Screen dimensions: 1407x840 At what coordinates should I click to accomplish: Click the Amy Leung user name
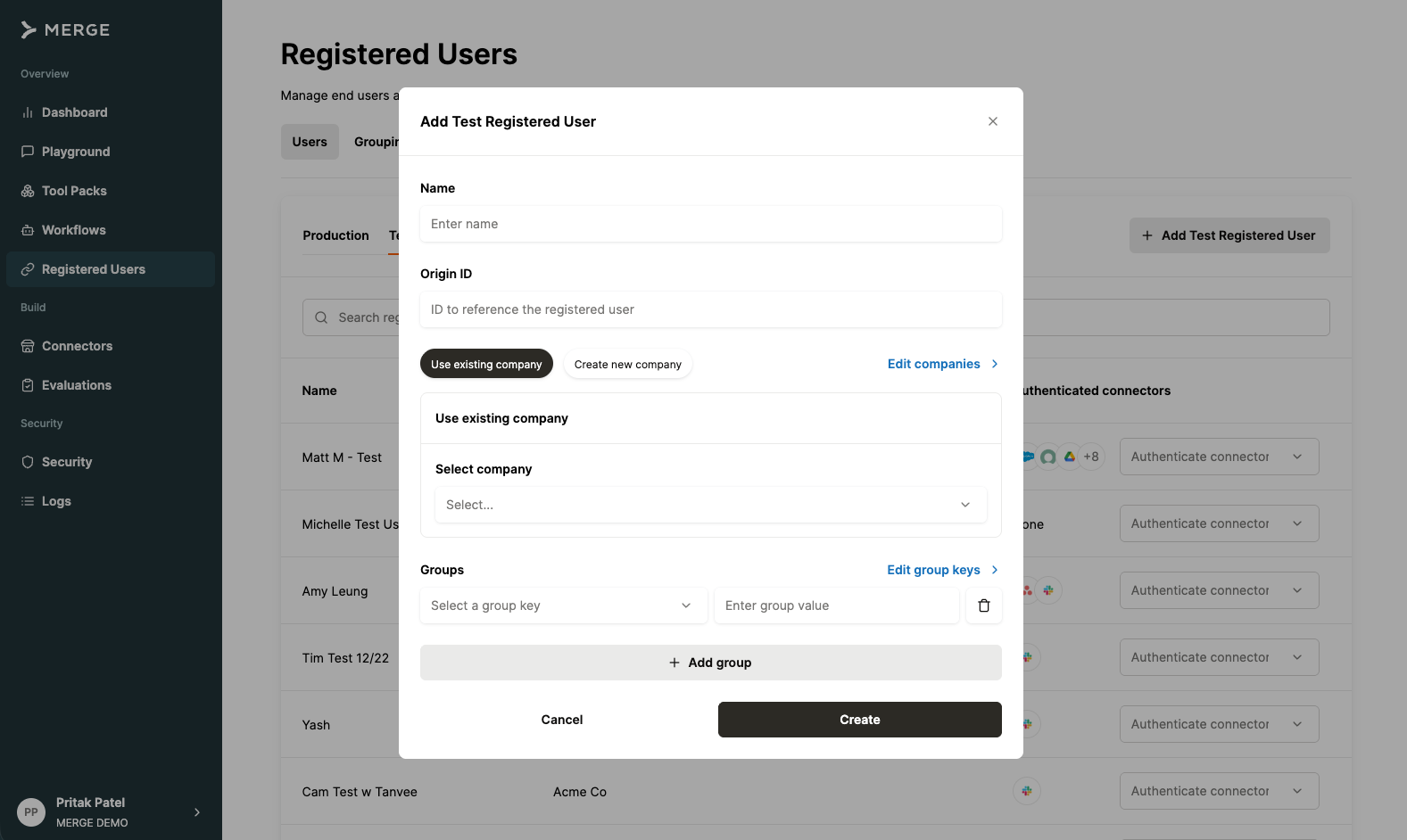[335, 591]
